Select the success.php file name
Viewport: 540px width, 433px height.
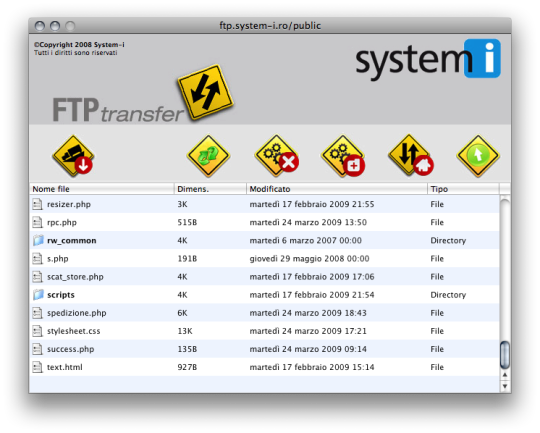70,349
